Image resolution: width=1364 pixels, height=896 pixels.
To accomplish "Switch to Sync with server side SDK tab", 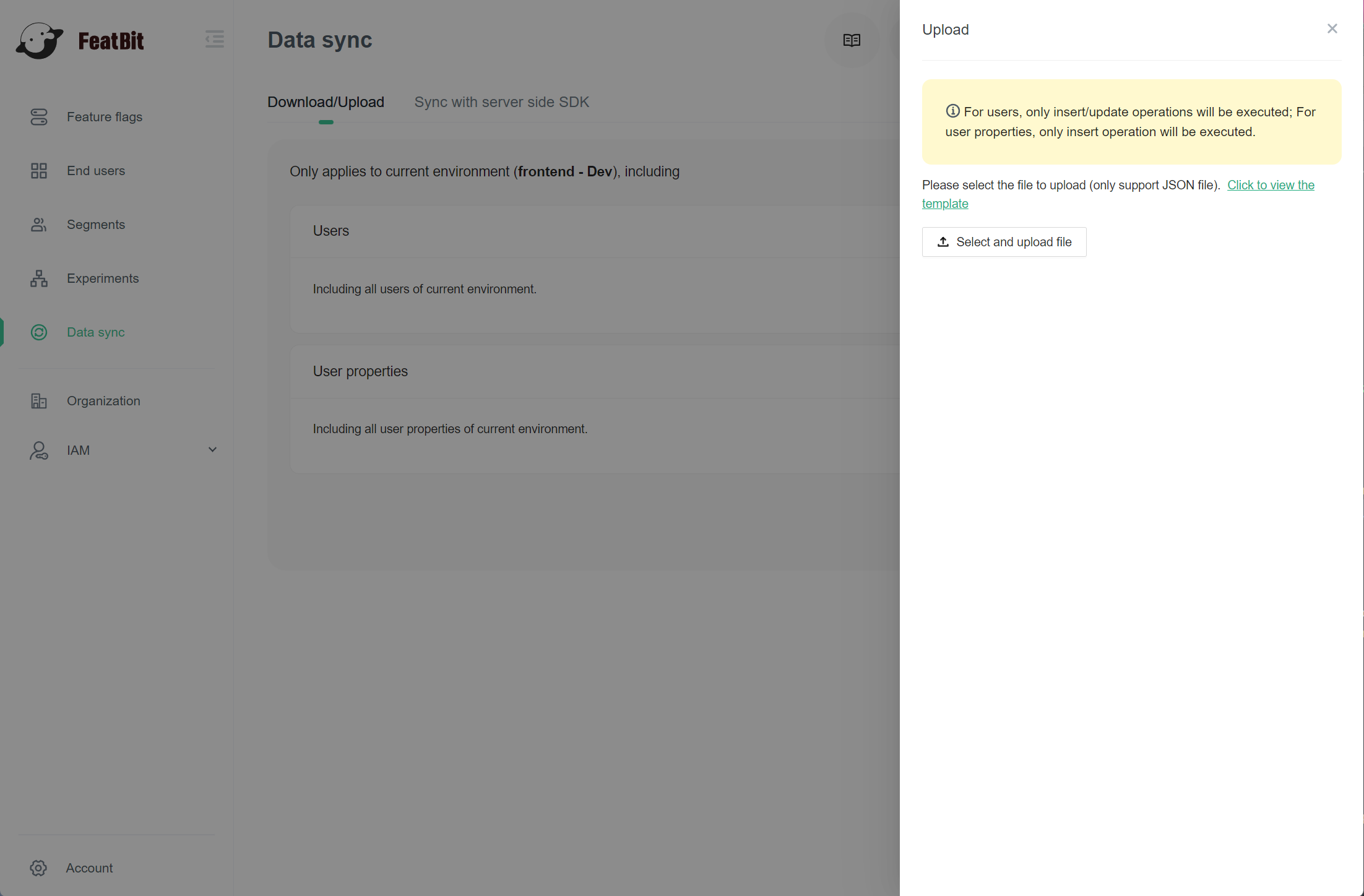I will [501, 102].
